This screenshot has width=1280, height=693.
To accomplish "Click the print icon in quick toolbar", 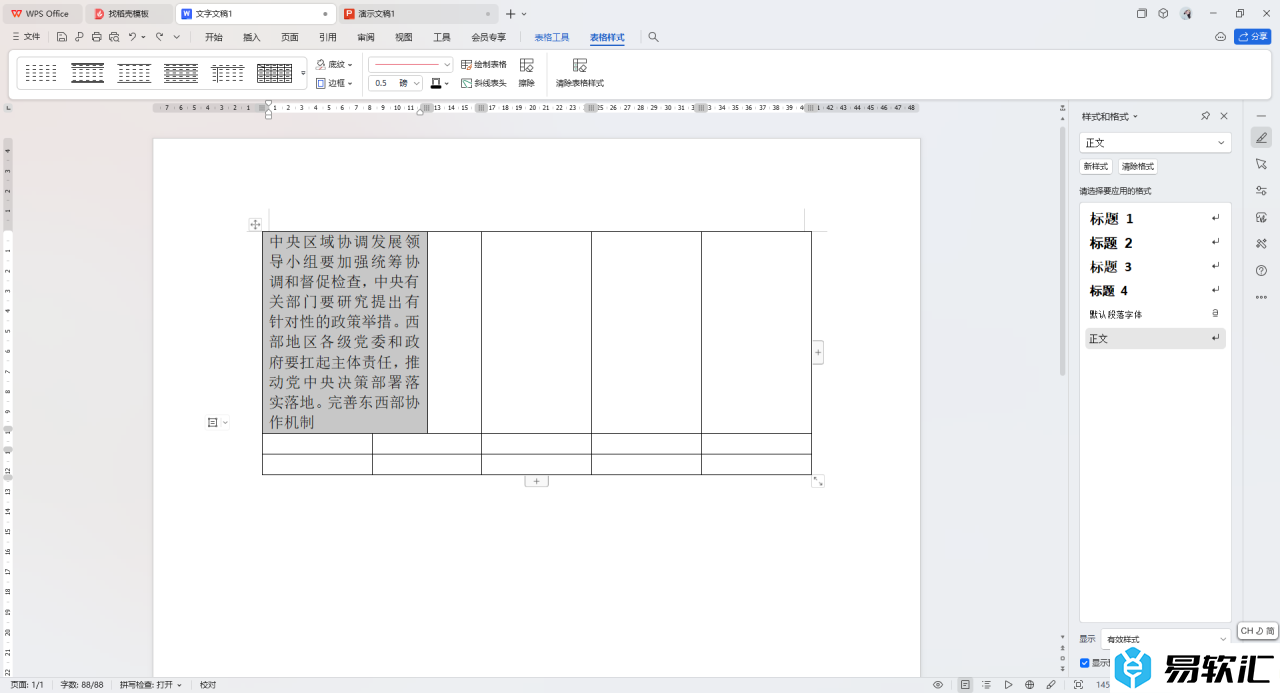I will pos(96,37).
